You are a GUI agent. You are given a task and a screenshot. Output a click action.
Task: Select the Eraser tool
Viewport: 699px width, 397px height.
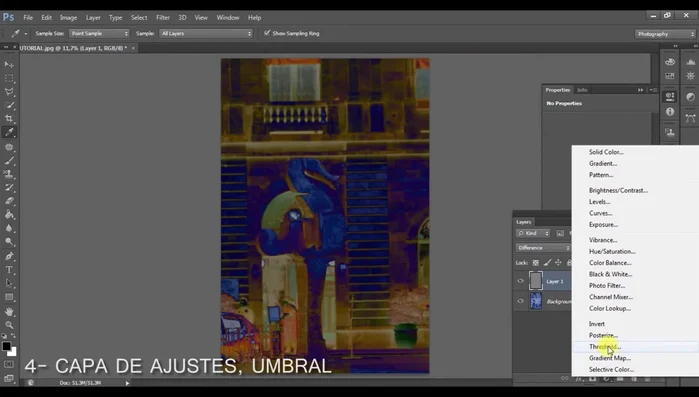click(x=9, y=201)
